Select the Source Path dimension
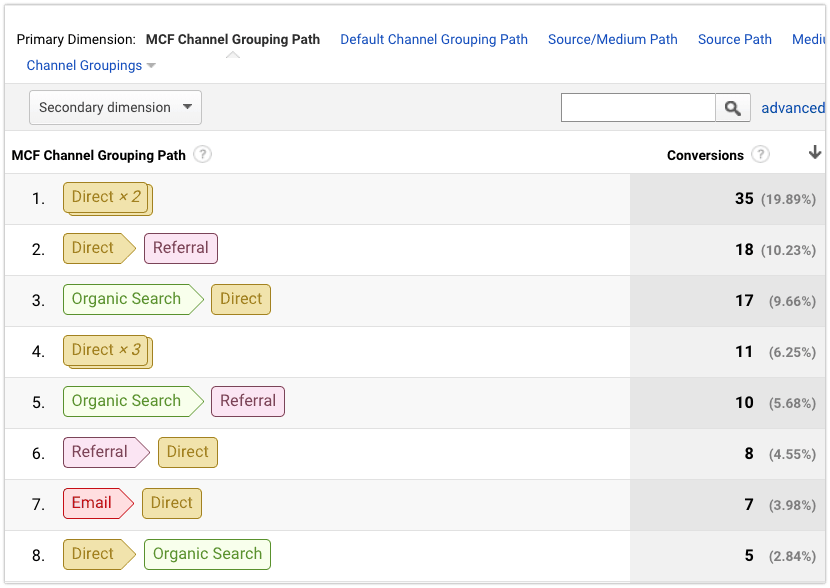 [734, 39]
